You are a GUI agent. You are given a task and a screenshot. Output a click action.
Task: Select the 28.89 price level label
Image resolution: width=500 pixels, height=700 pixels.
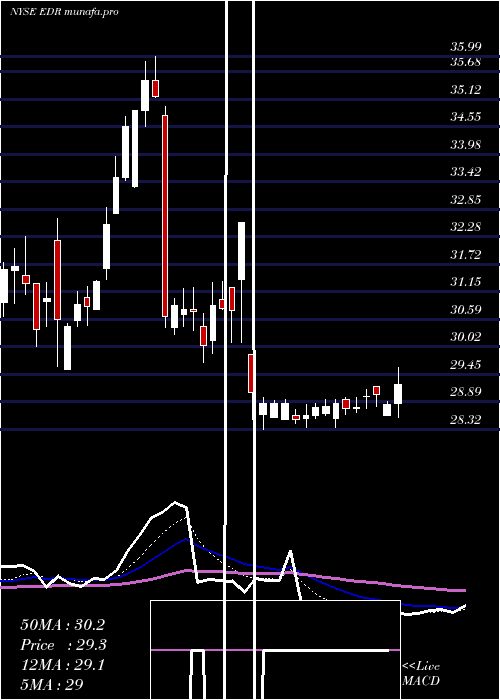[465, 392]
